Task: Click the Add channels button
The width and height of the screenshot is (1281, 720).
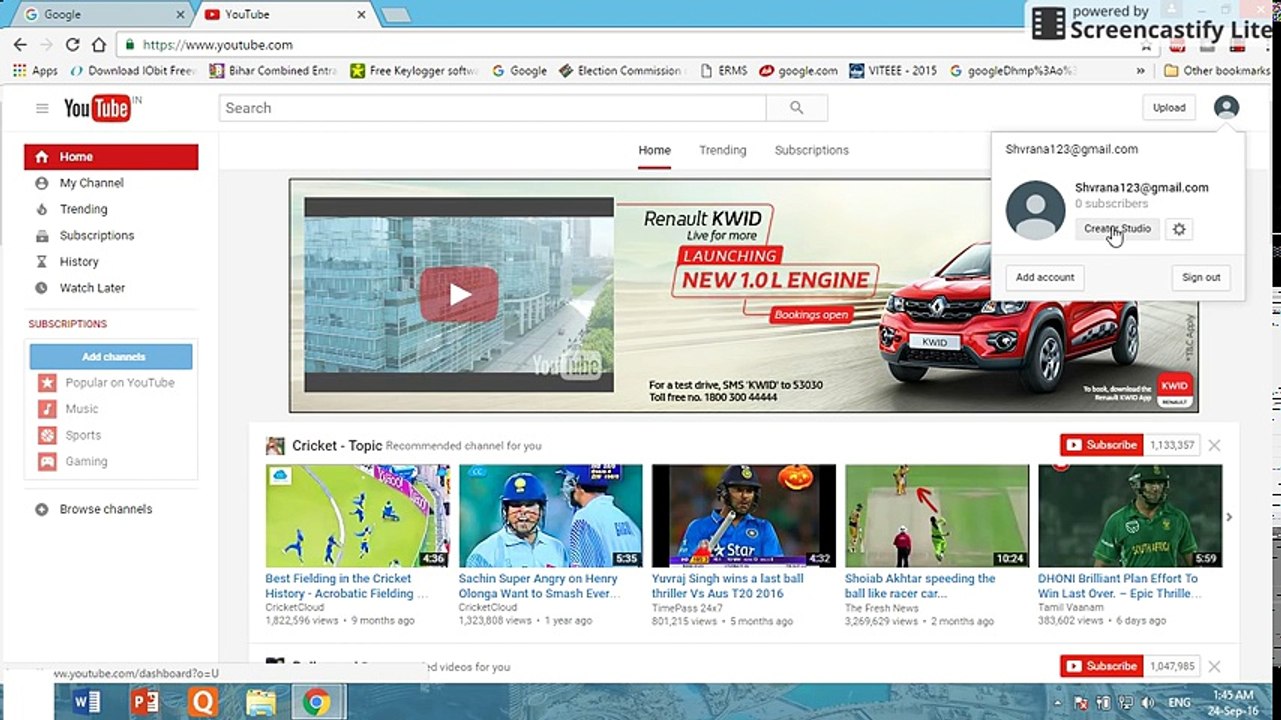Action: tap(111, 357)
